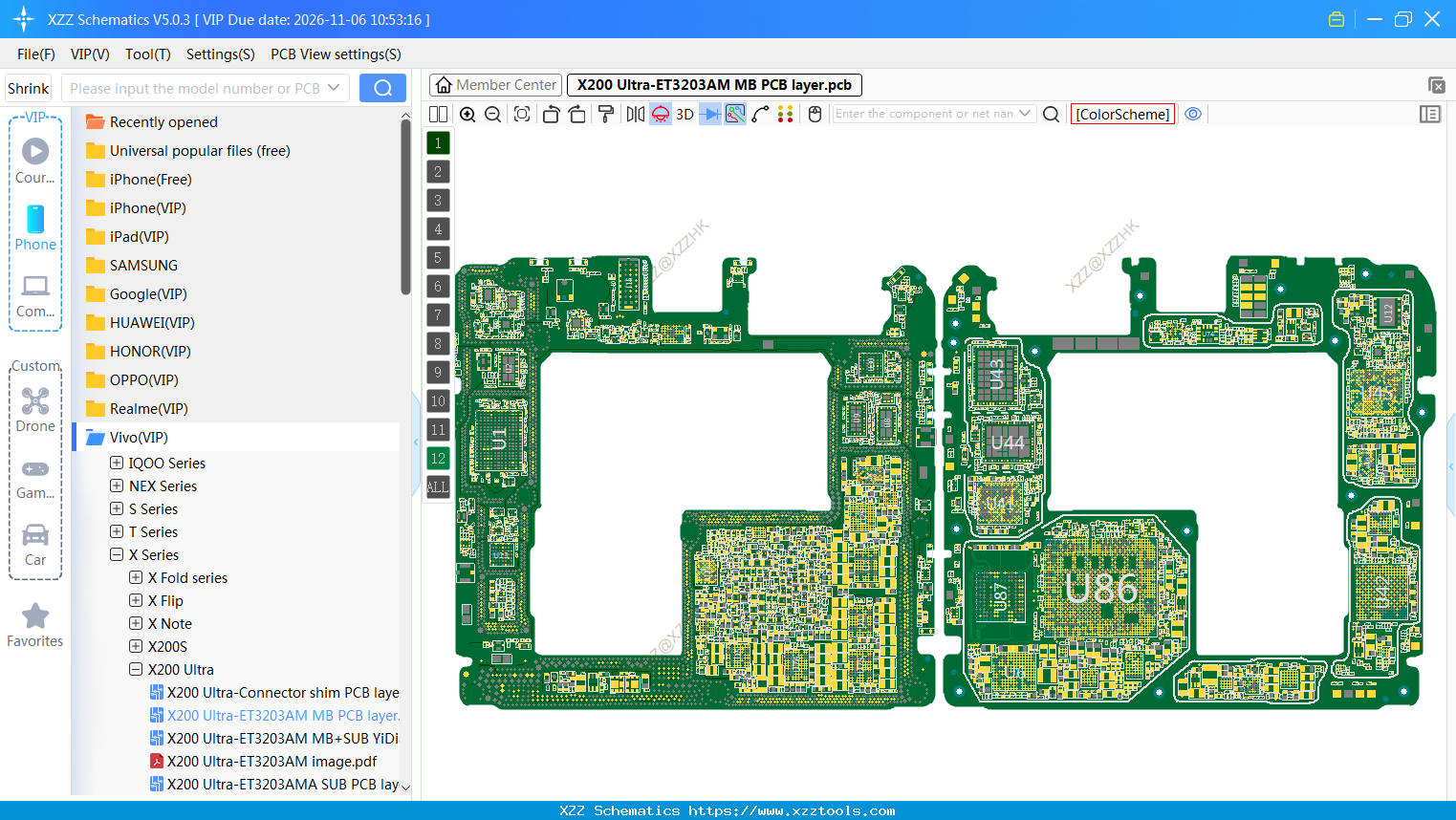Click the split-screen compare icon
Image resolution: width=1456 pixels, height=820 pixels.
pos(437,114)
